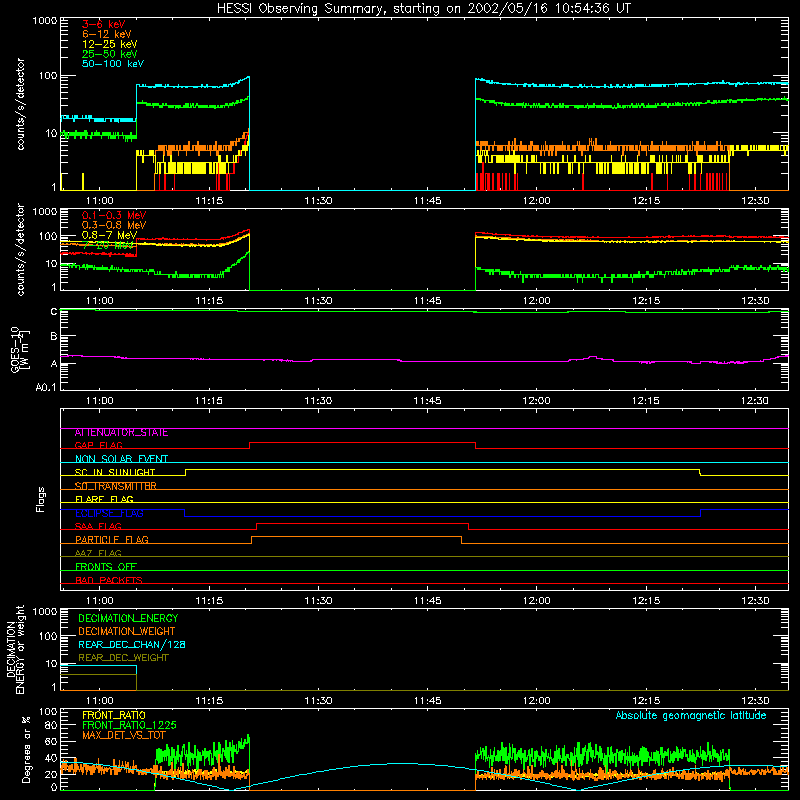The height and width of the screenshot is (800, 800).
Task: Click counts/s/detector axis title of top panel
Action: 20,104
